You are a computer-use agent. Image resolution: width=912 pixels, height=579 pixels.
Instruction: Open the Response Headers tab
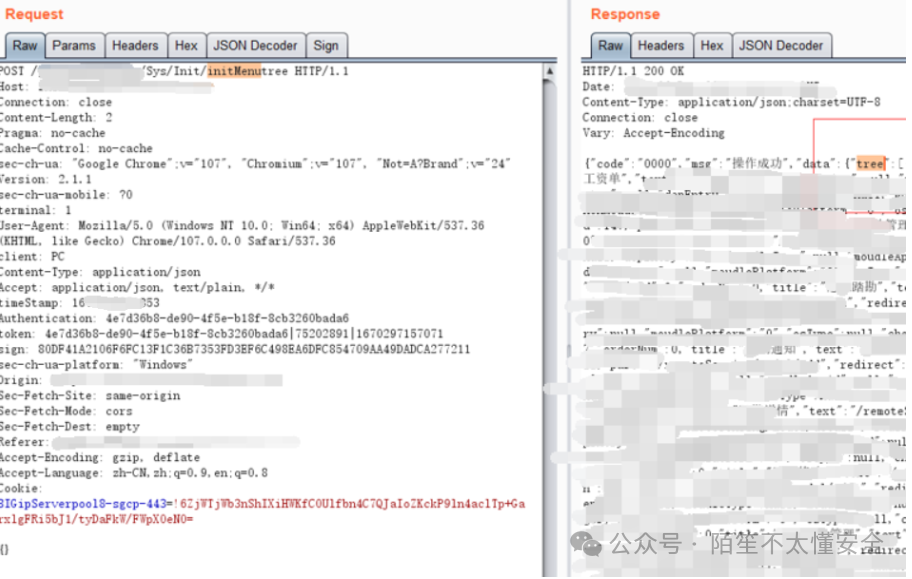661,45
